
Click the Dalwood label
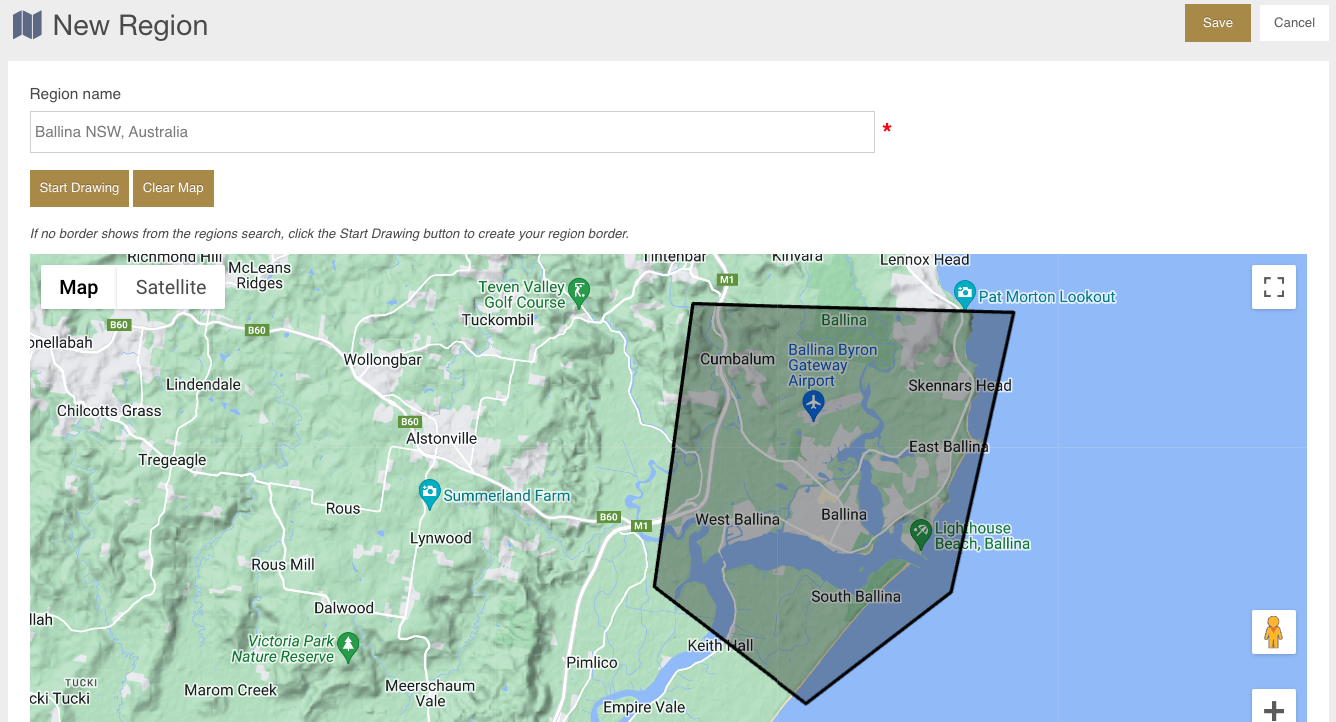click(x=344, y=607)
